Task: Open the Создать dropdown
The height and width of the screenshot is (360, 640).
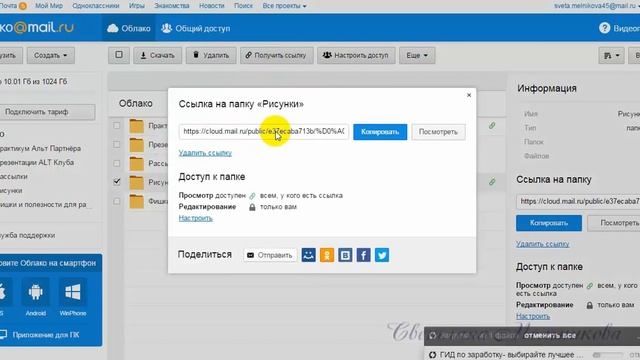Action: [x=51, y=55]
